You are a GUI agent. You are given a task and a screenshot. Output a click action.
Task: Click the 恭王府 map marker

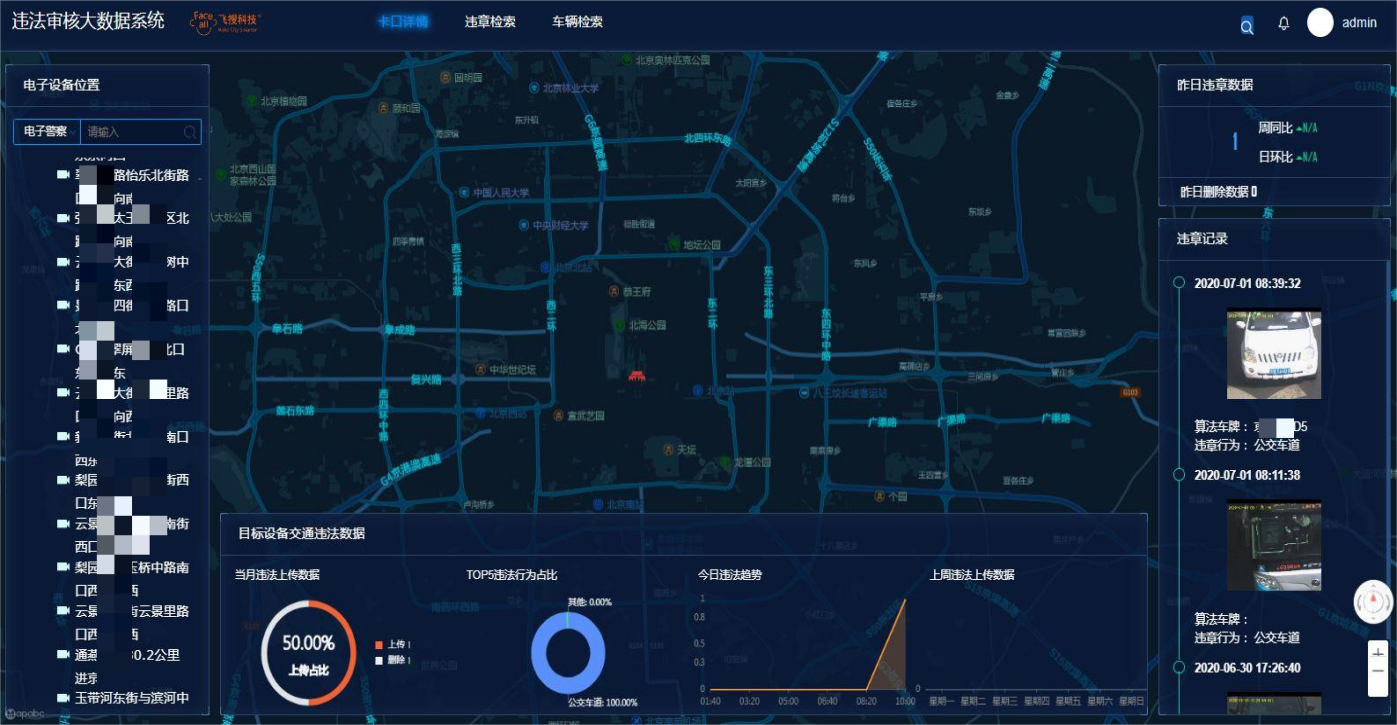point(614,291)
